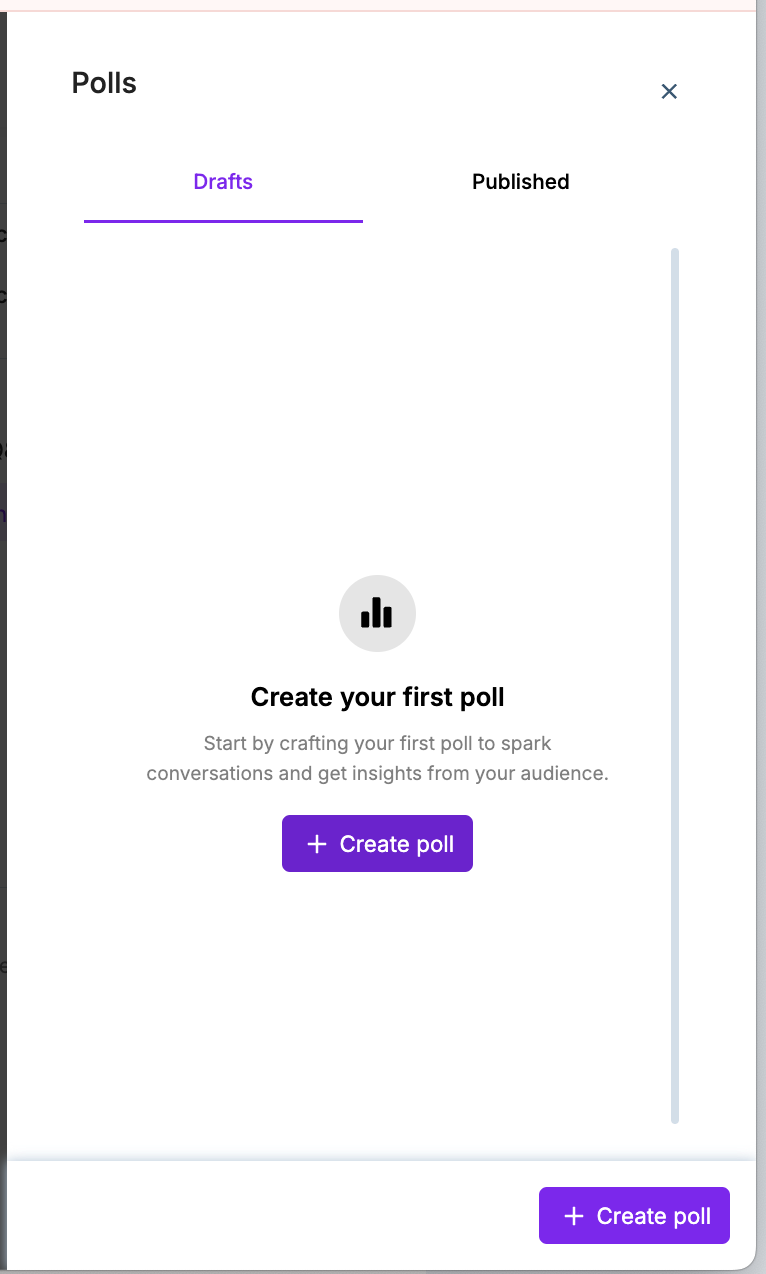Screen dimensions: 766x1274
Task: Click the plus icon in the centered Create poll button
Action: [317, 844]
